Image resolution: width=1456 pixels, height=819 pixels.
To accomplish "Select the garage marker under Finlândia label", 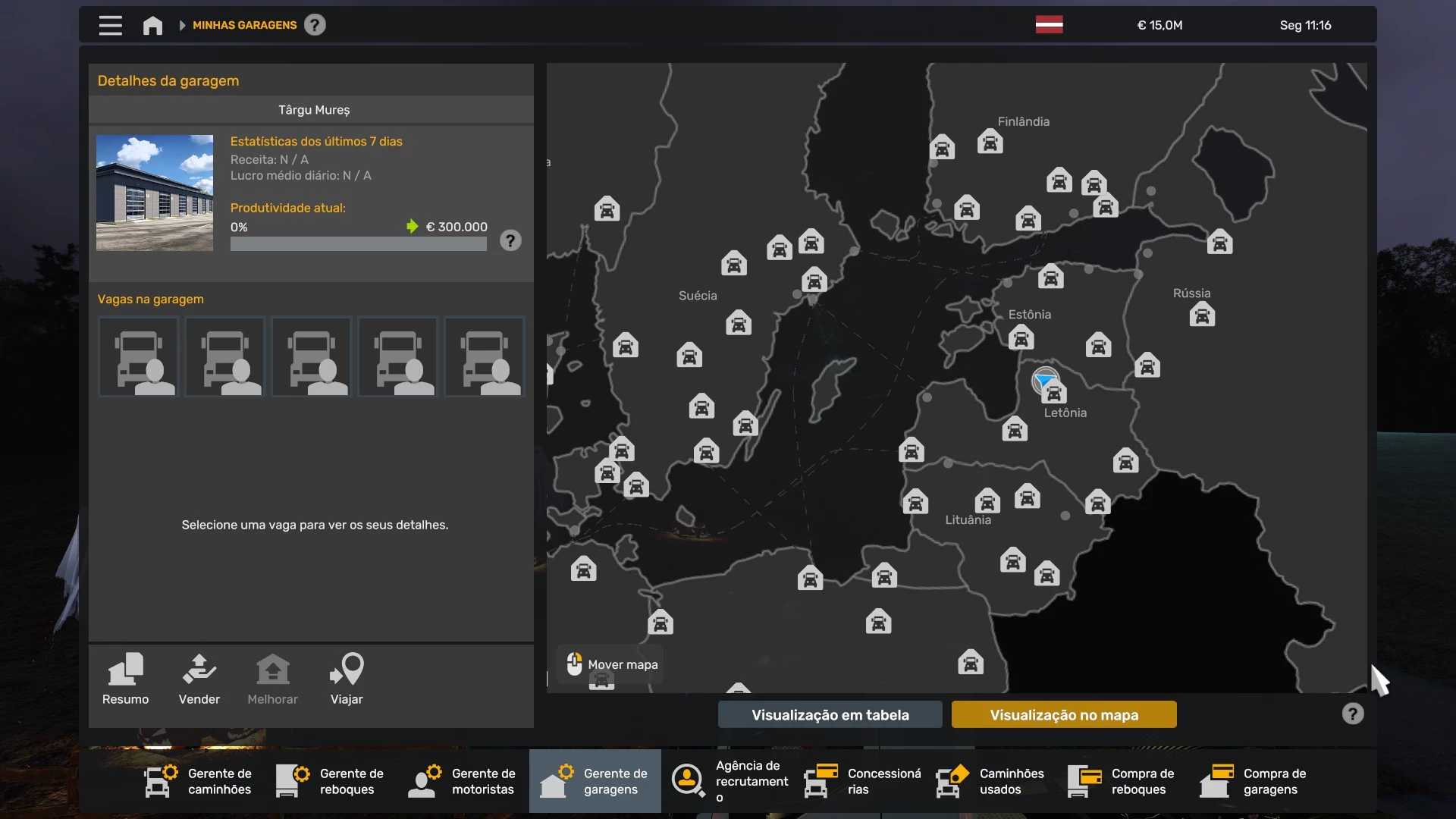I will click(990, 142).
